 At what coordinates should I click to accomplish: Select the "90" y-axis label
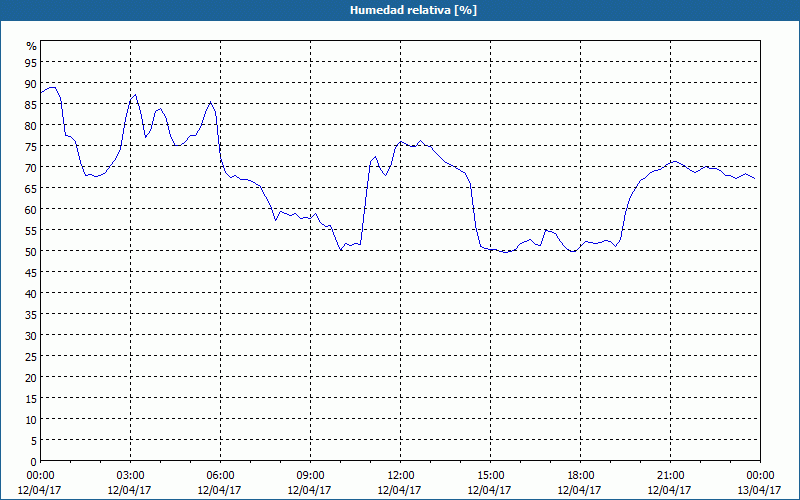(31, 83)
